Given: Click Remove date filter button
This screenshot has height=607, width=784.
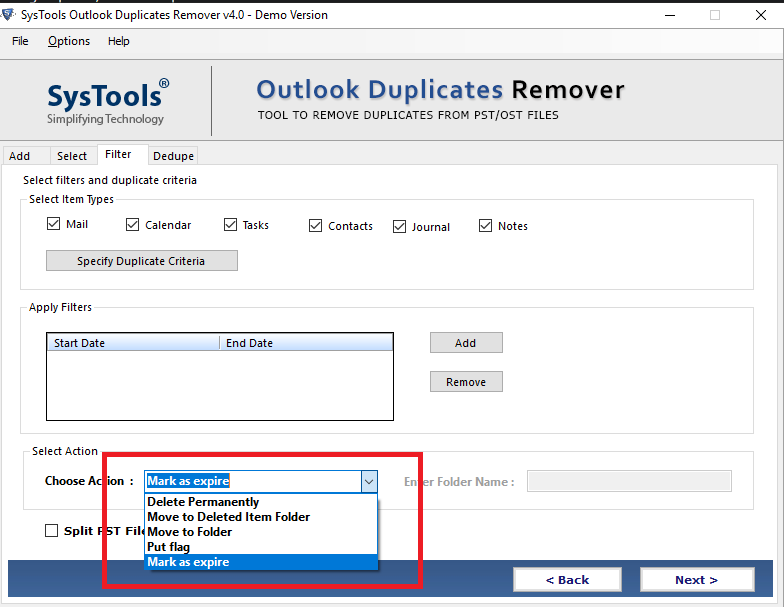Looking at the screenshot, I should tap(466, 382).
